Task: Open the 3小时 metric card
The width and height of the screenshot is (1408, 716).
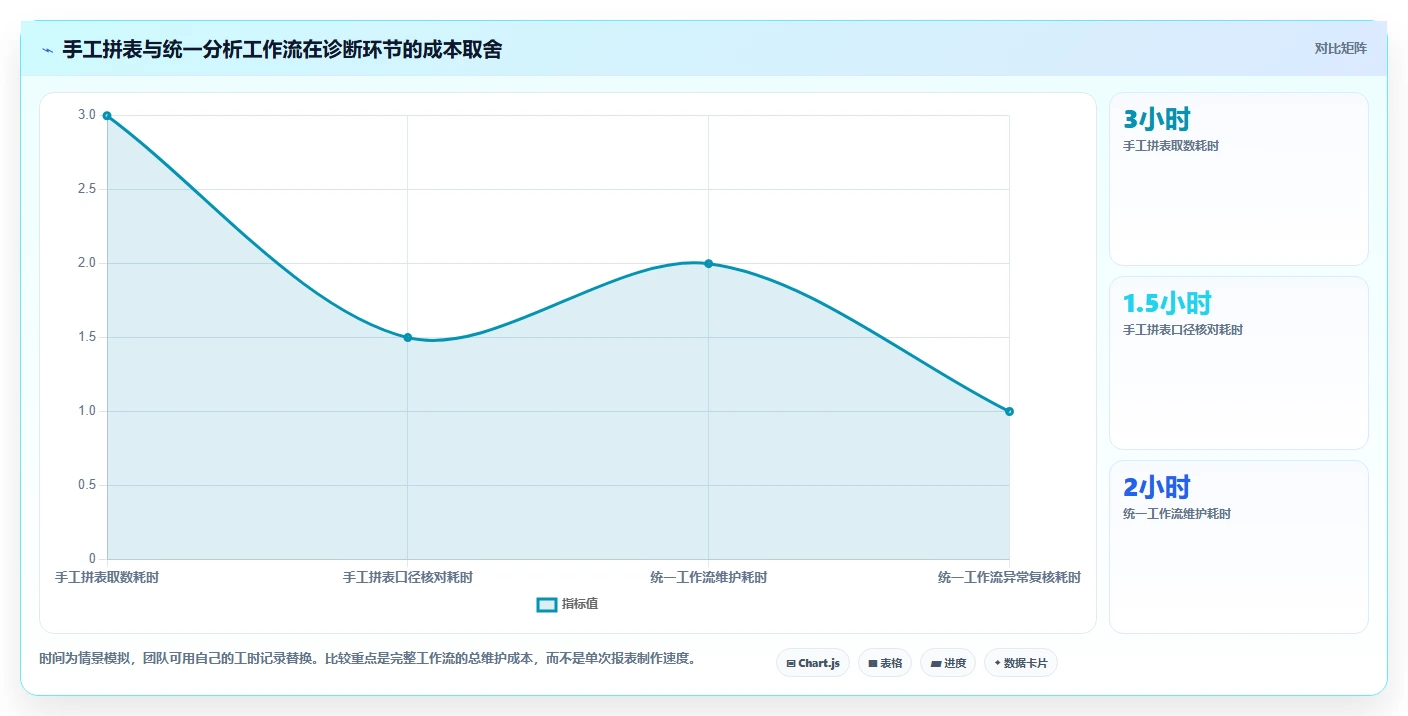Action: click(1239, 179)
